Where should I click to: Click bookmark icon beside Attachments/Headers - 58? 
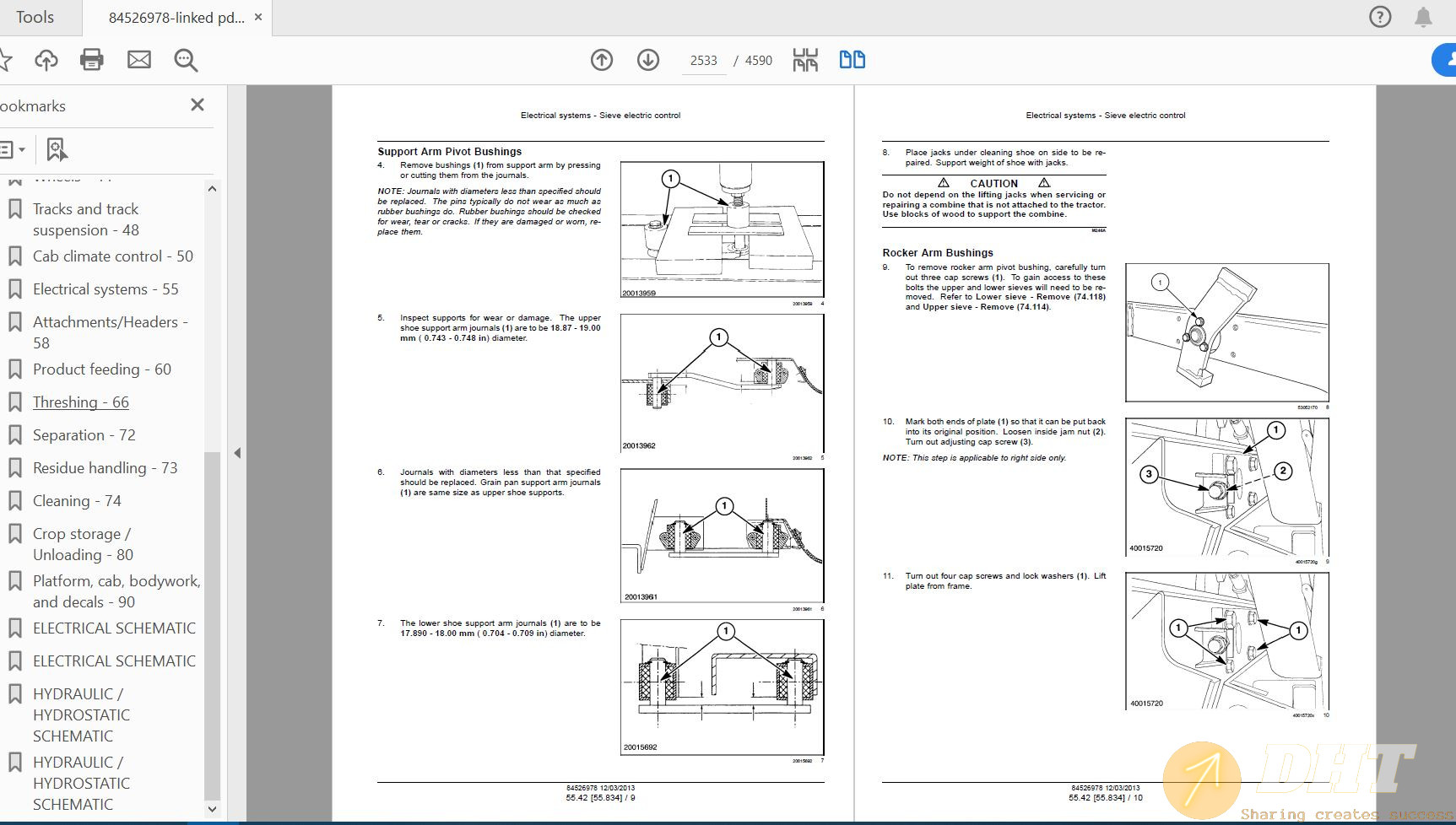(14, 322)
